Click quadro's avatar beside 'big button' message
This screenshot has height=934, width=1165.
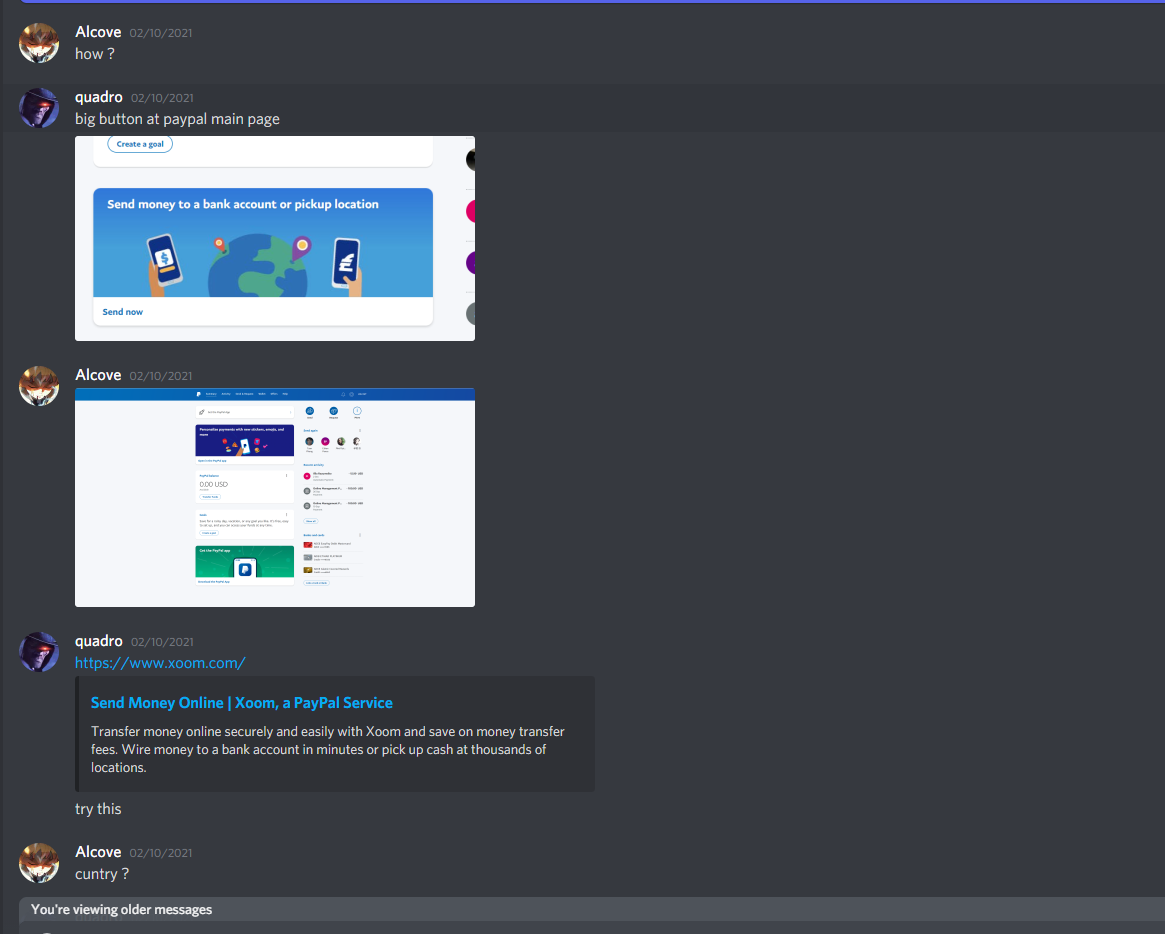pyautogui.click(x=39, y=108)
